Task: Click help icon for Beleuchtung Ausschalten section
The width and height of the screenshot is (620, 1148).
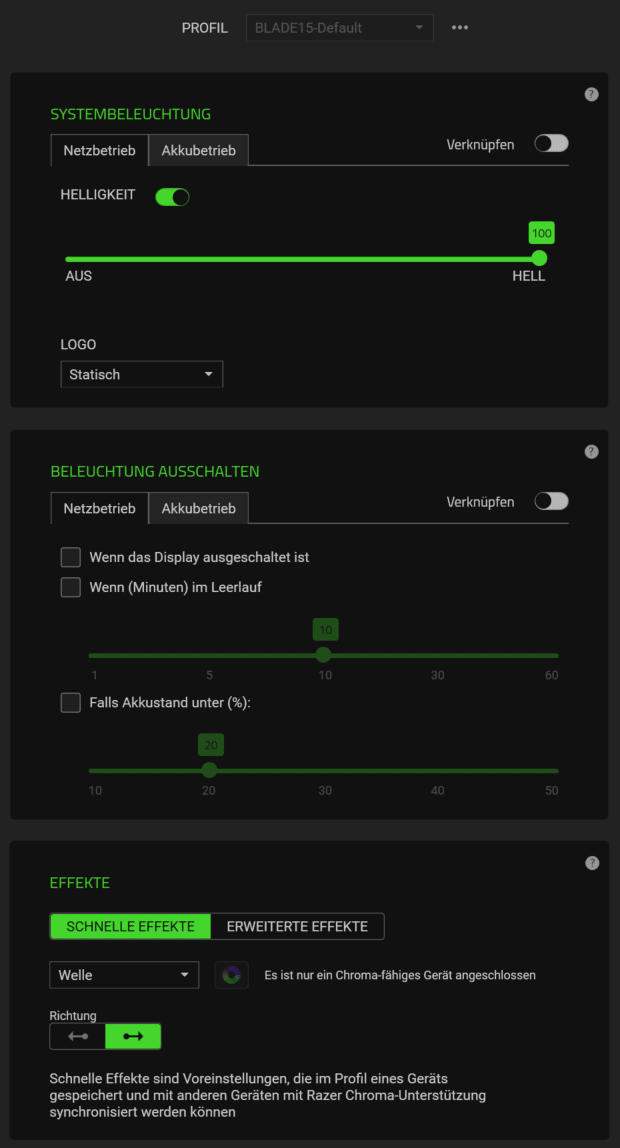Action: pos(591,452)
